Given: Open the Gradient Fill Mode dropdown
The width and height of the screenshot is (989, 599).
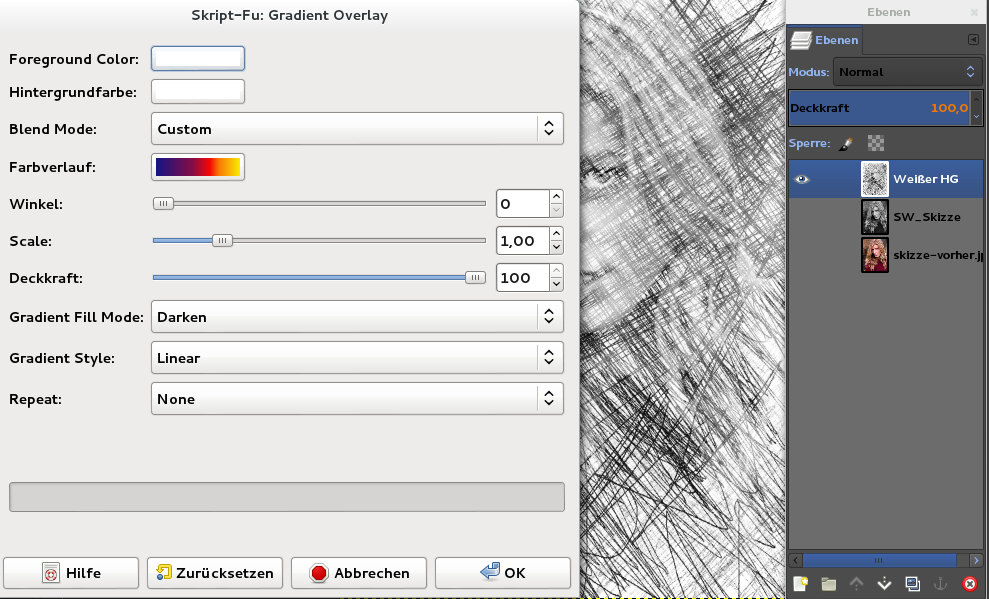Looking at the screenshot, I should pos(357,317).
